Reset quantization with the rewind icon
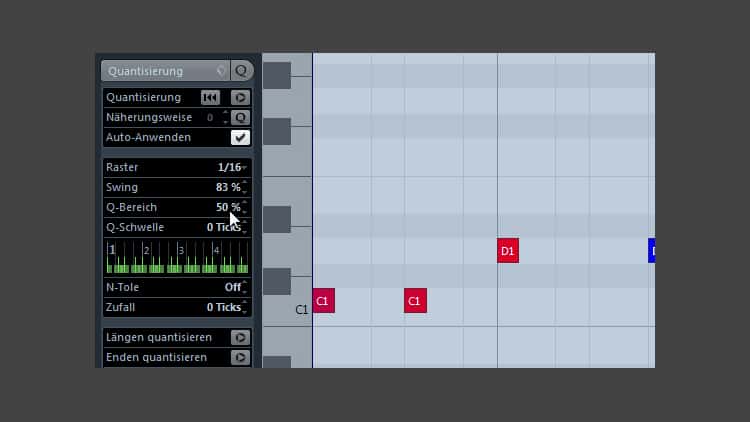Viewport: 750px width, 422px height. pyautogui.click(x=210, y=98)
